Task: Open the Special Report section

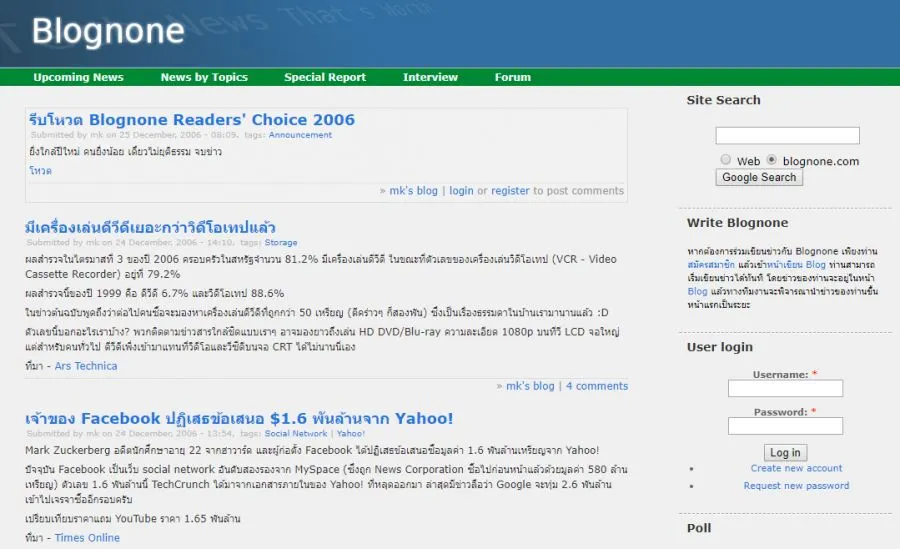Action: click(325, 77)
